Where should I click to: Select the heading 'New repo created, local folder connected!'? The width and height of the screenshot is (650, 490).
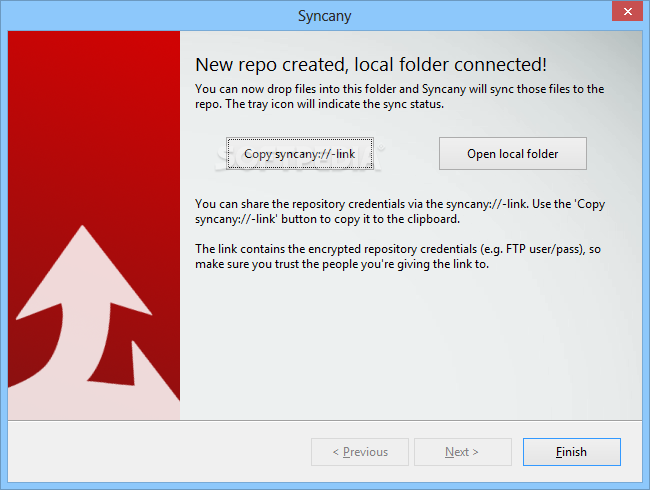coord(371,65)
